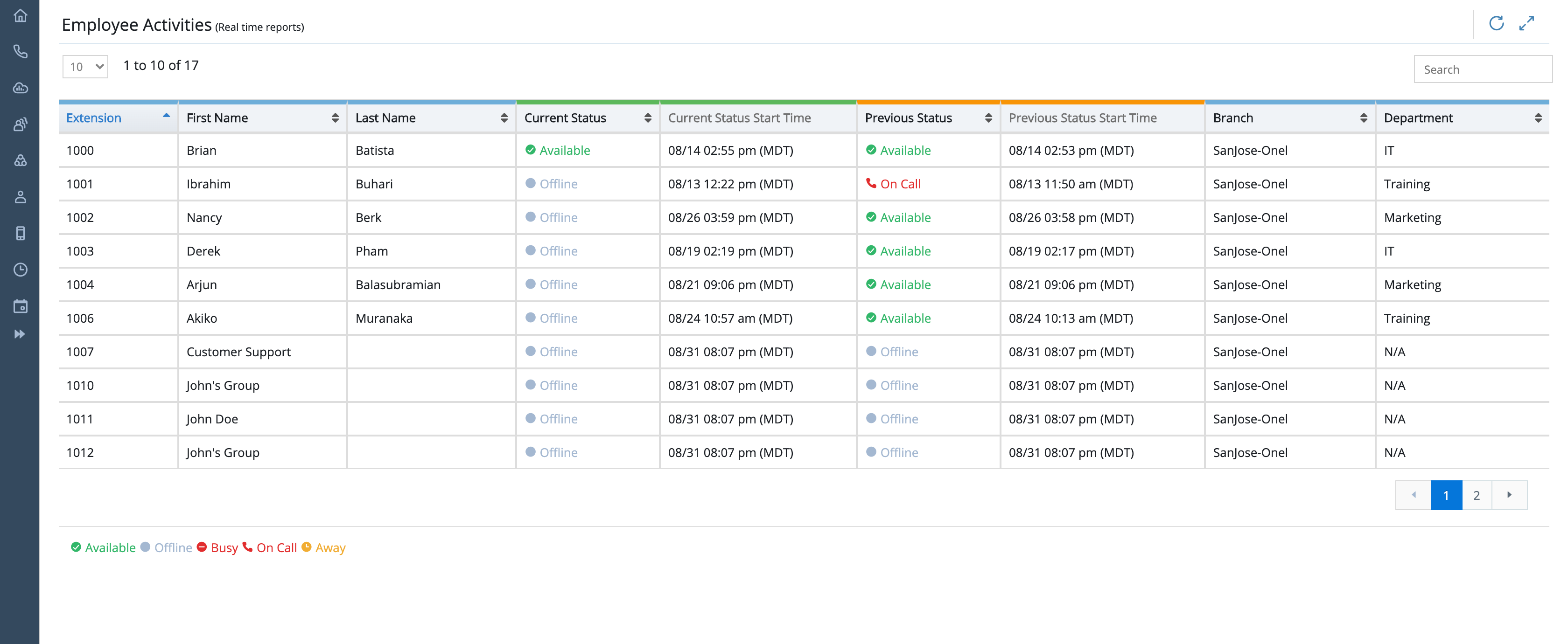Click the last name Balasubramian

pos(398,284)
